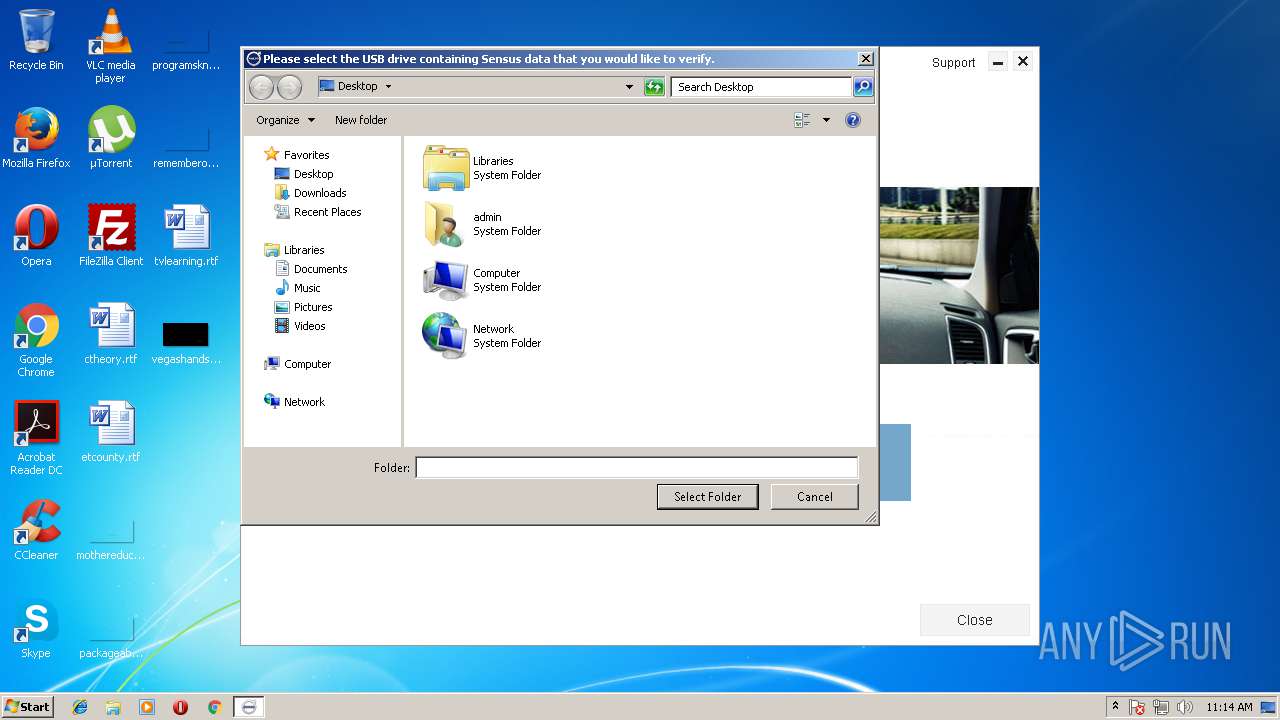
Task: Select Network in navigation pane
Action: click(294, 402)
